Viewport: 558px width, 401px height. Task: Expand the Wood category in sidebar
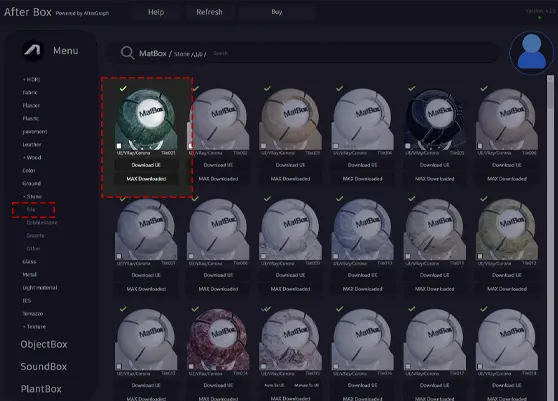pos(32,158)
